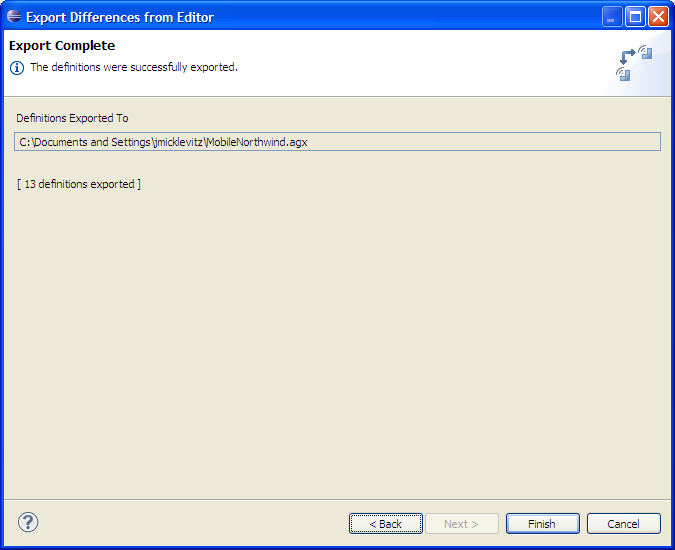Click the grayed-out Next > button
The width and height of the screenshot is (675, 550).
[x=461, y=524]
